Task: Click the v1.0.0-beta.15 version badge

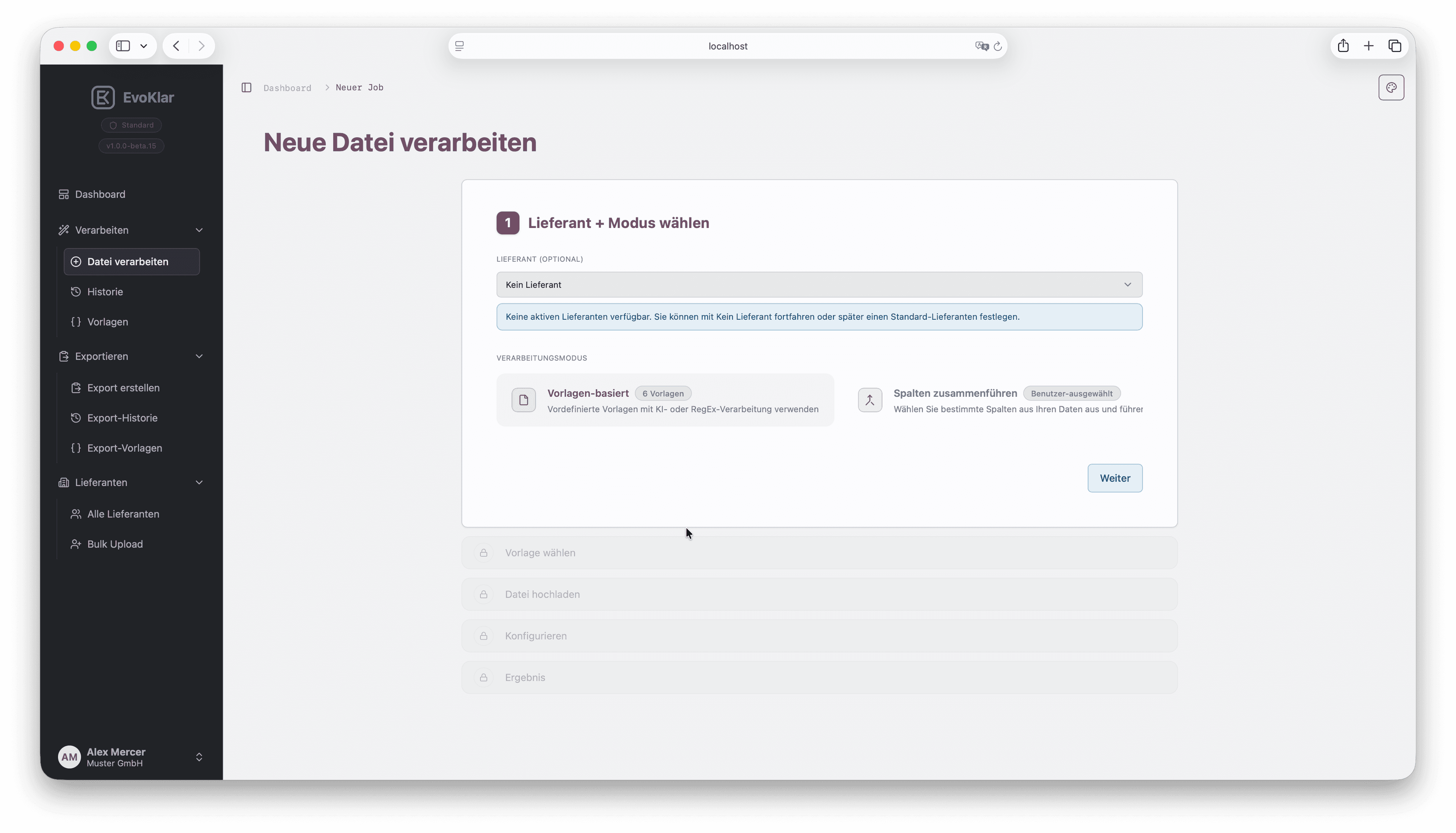Action: click(131, 146)
